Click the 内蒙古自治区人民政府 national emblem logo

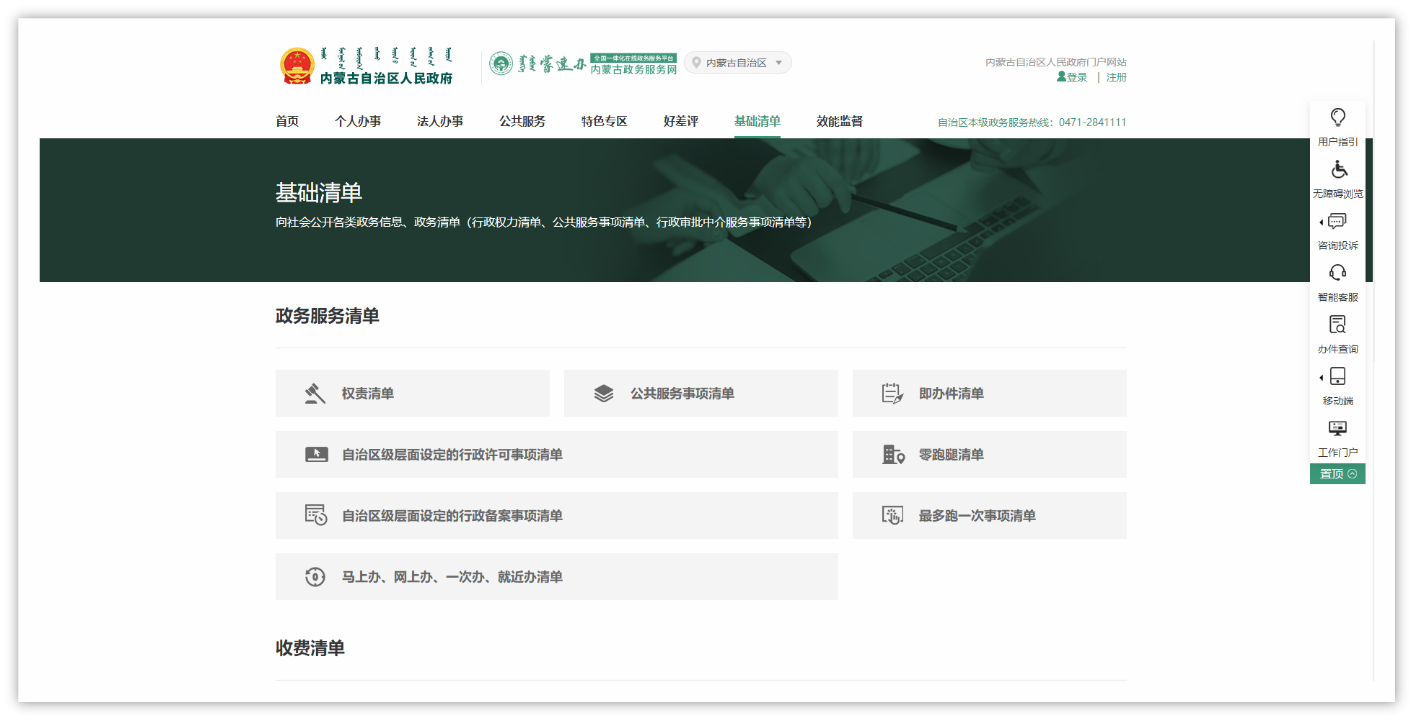297,66
